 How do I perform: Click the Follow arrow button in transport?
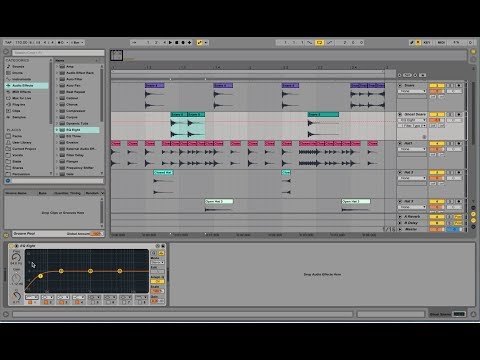[x=134, y=43]
